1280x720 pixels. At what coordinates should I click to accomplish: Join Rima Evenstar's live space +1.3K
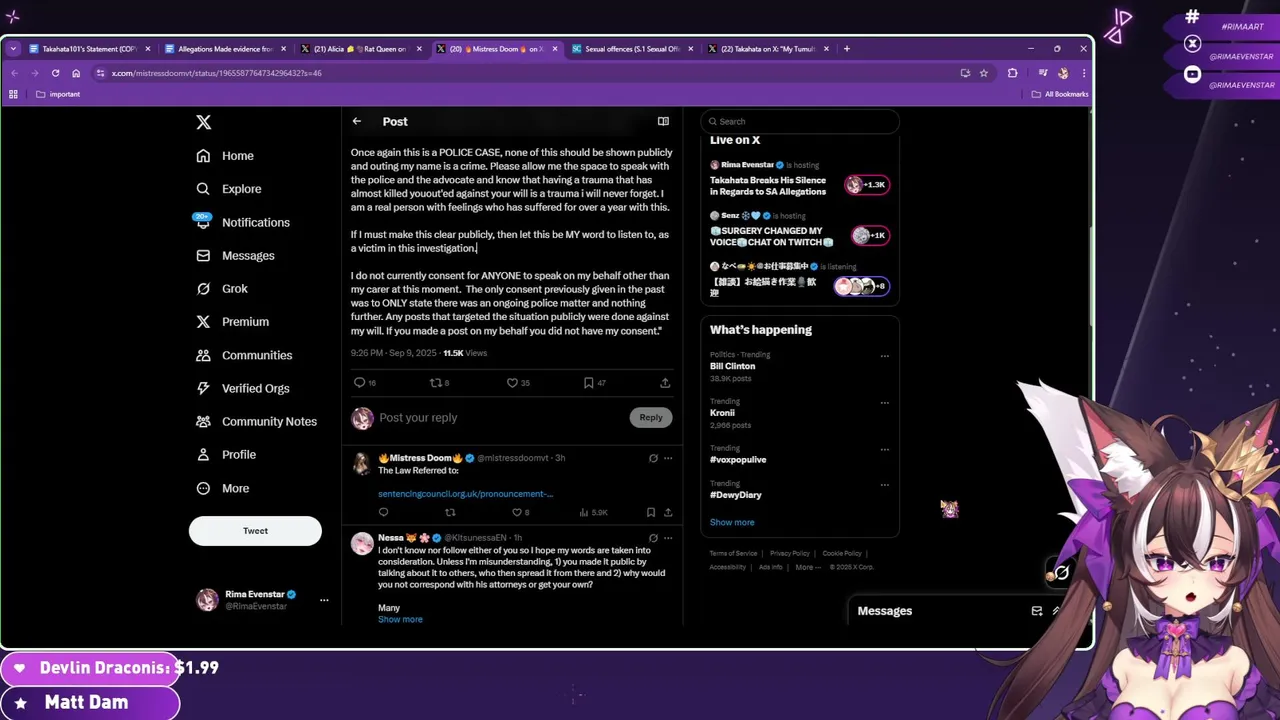coord(867,185)
